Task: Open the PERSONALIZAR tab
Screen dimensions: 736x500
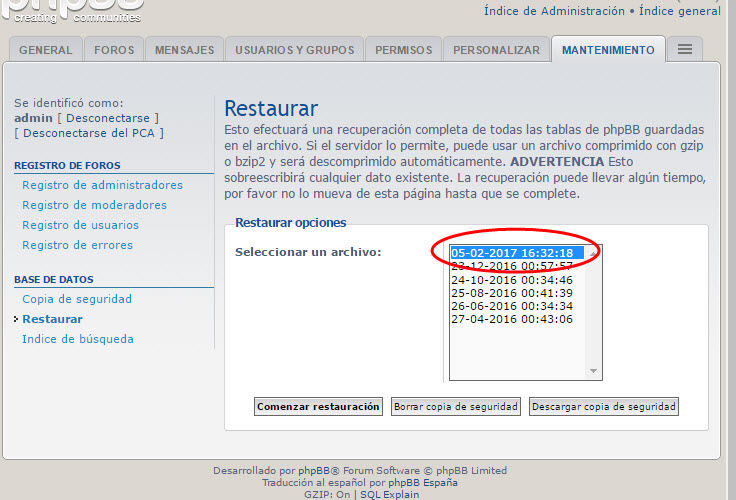Action: (497, 50)
